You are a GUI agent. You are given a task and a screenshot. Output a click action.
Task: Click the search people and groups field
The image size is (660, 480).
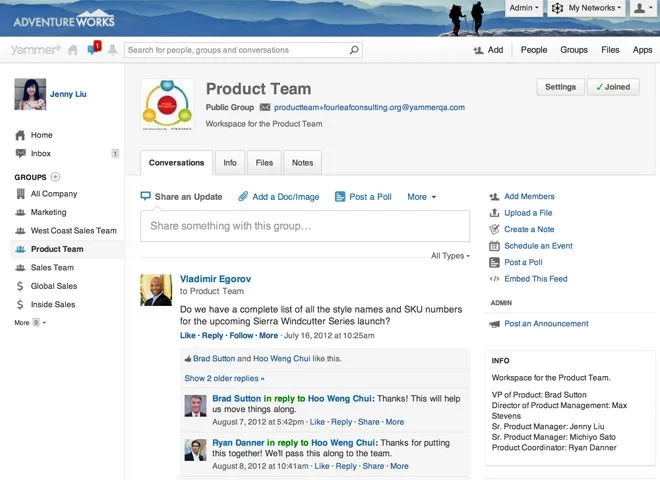pyautogui.click(x=243, y=50)
